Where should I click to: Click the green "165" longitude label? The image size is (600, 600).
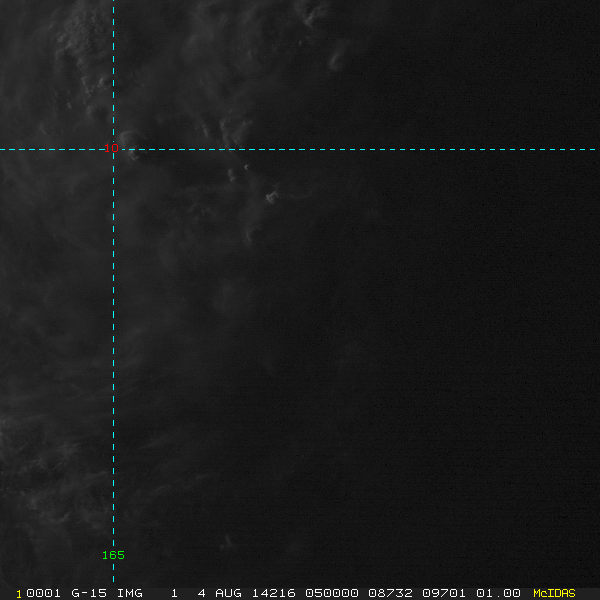[x=113, y=555]
